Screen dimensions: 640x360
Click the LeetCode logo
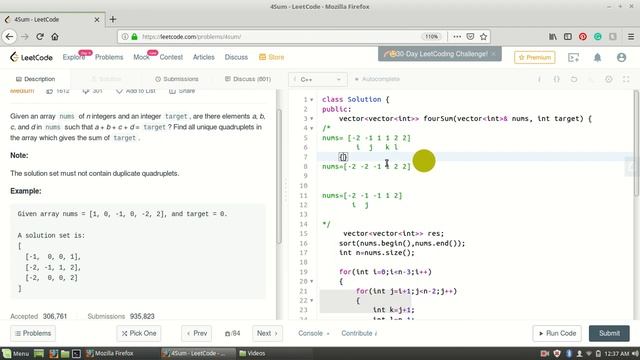click(31, 57)
